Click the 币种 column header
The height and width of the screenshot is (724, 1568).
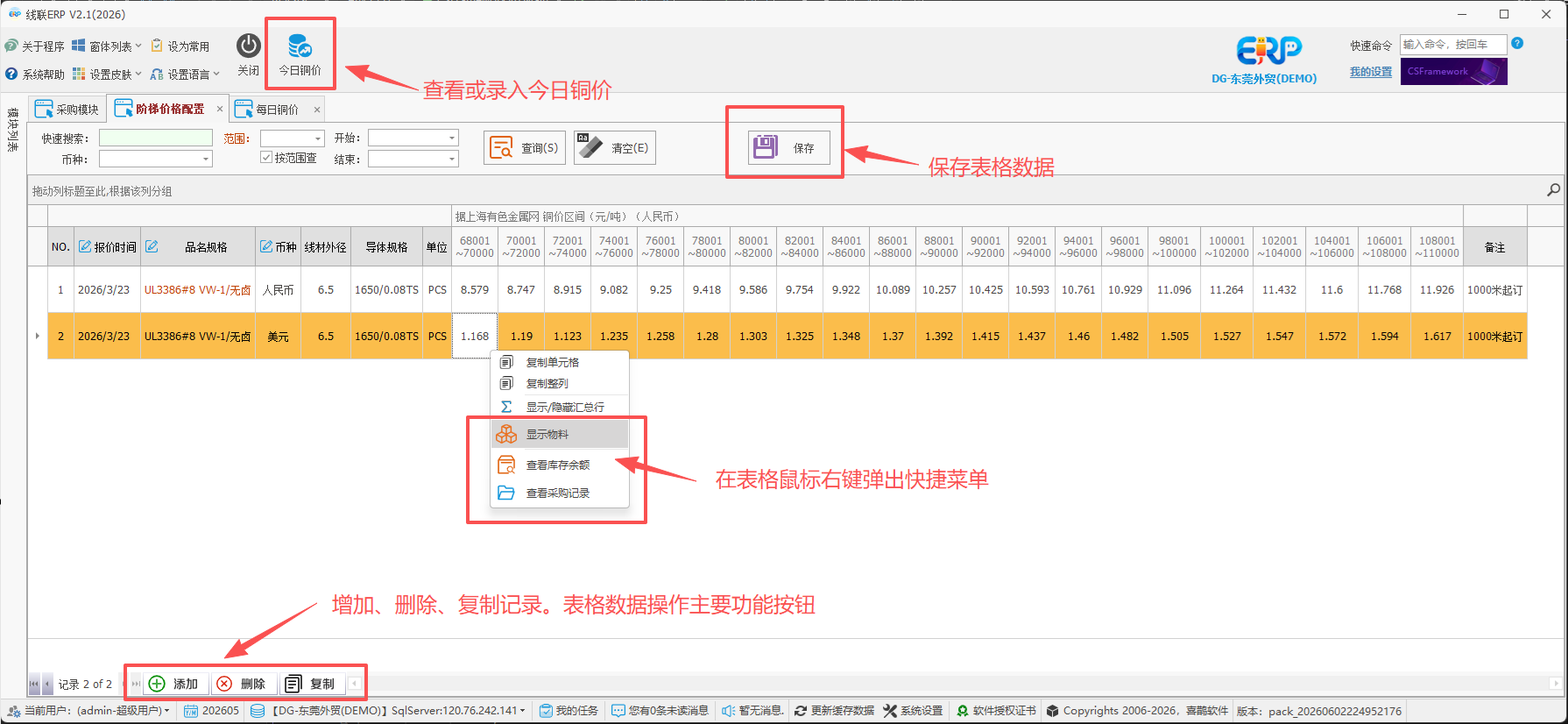coord(279,247)
